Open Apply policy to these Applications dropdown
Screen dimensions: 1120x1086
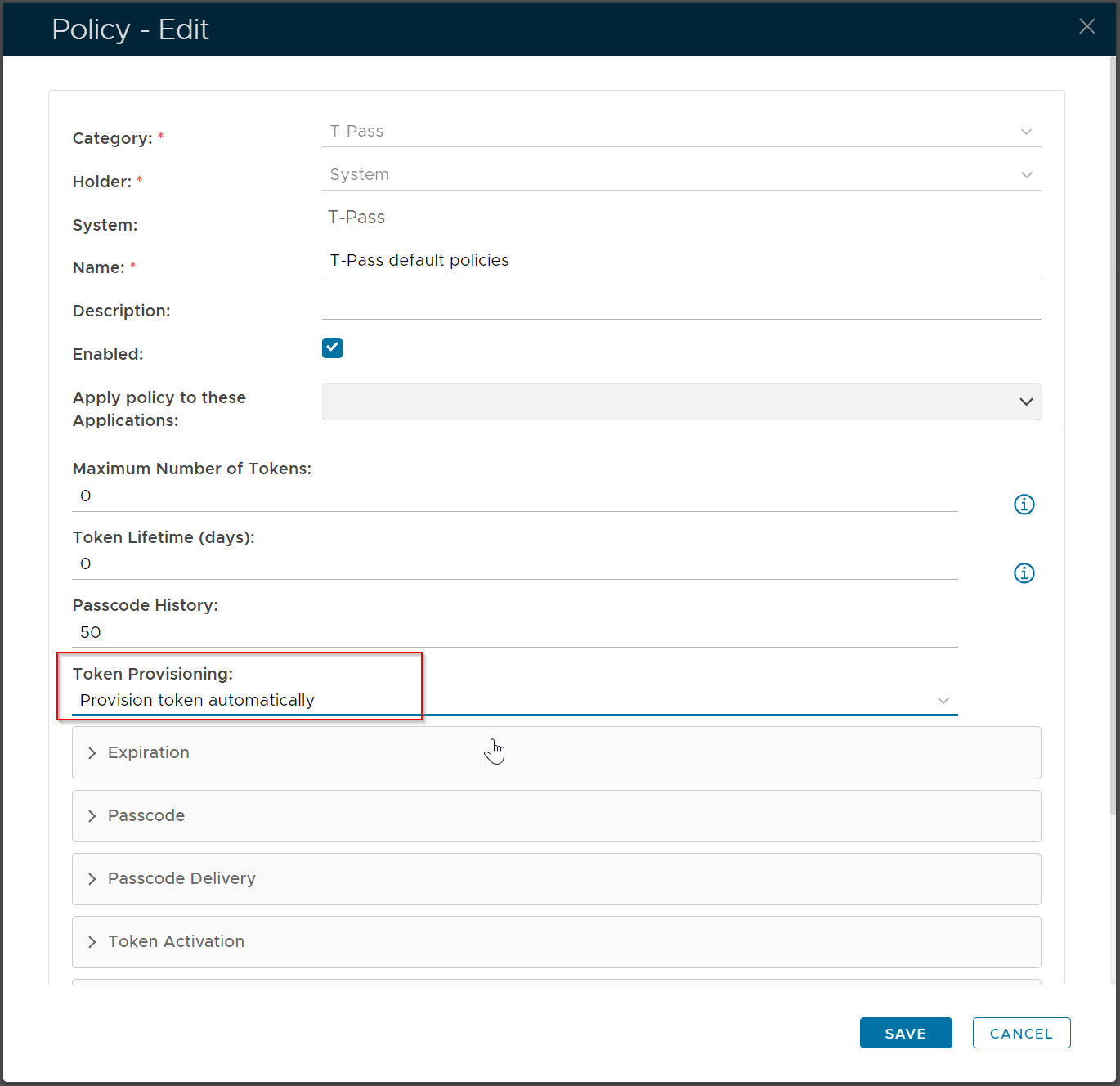tap(681, 402)
